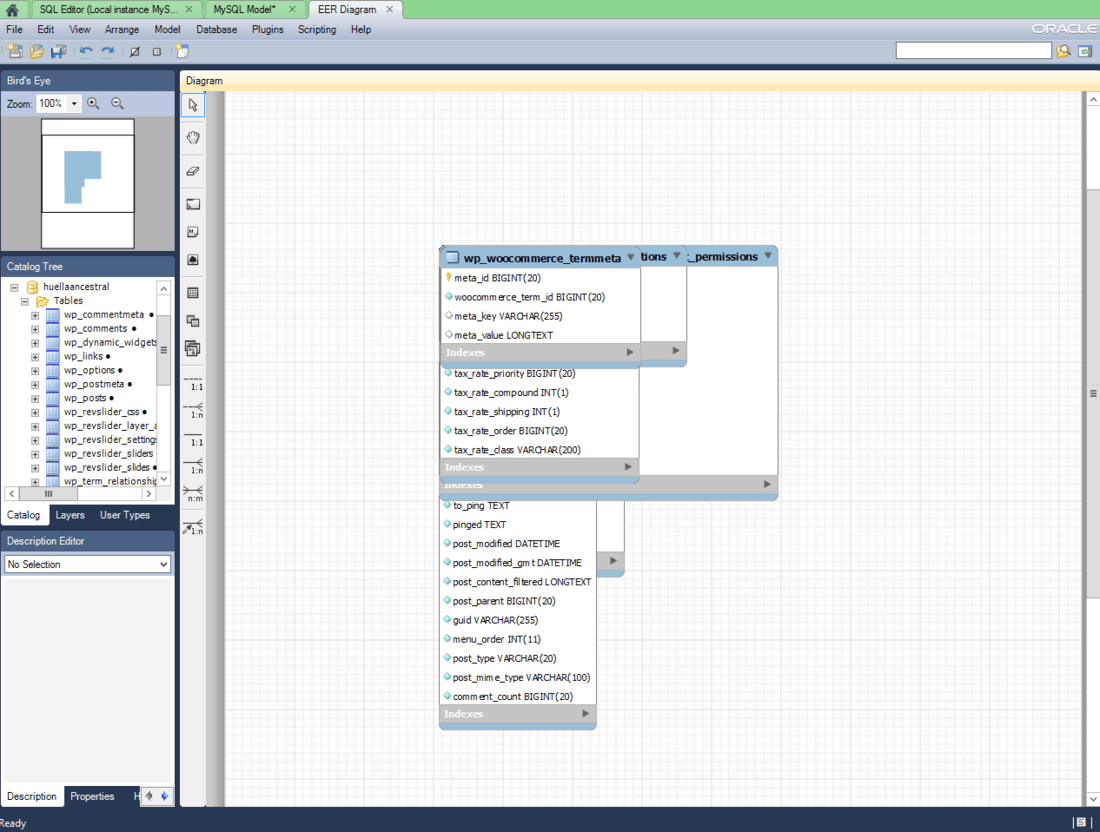Select the pointer selection tool

[193, 105]
